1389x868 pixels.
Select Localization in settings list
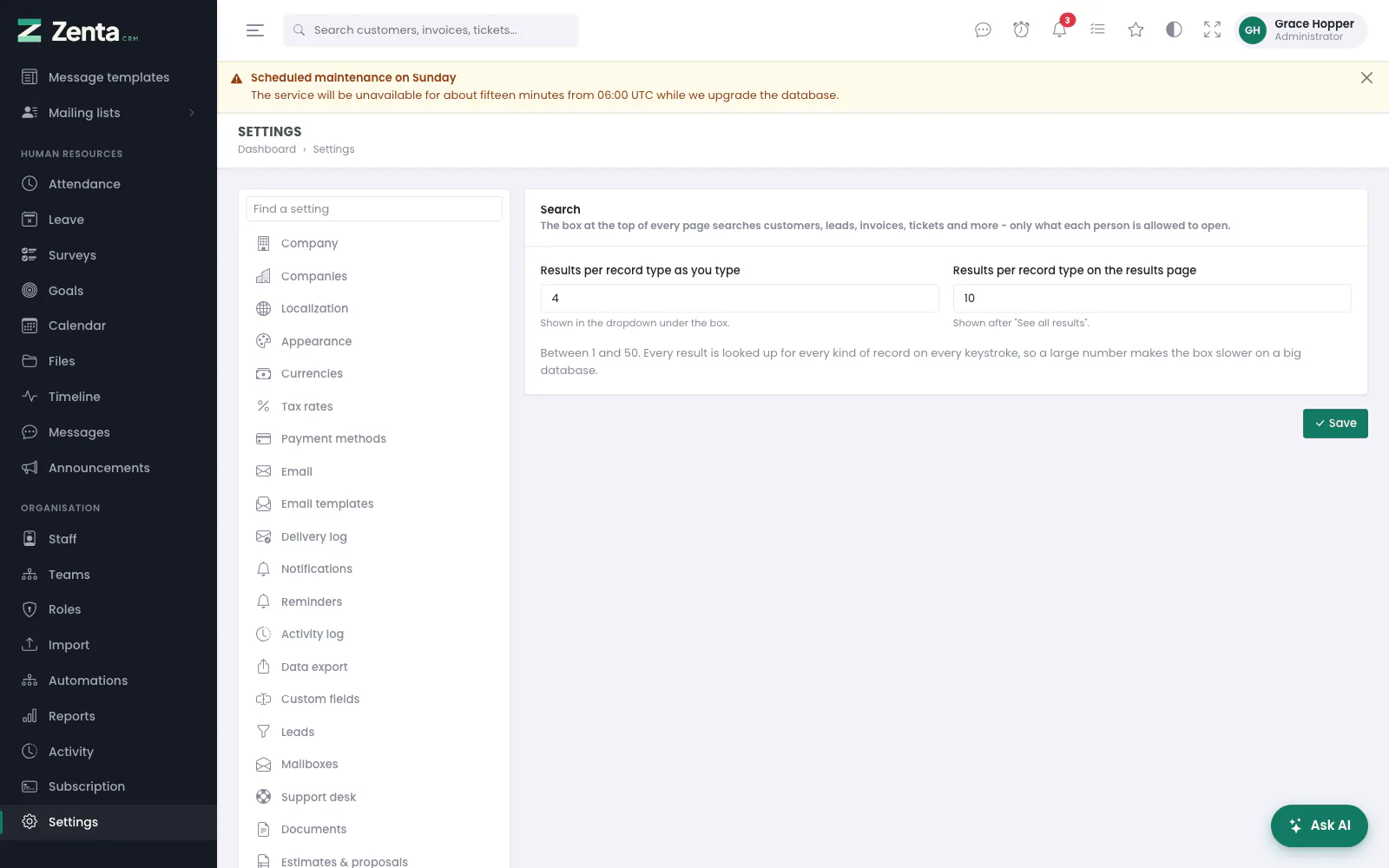374,309
